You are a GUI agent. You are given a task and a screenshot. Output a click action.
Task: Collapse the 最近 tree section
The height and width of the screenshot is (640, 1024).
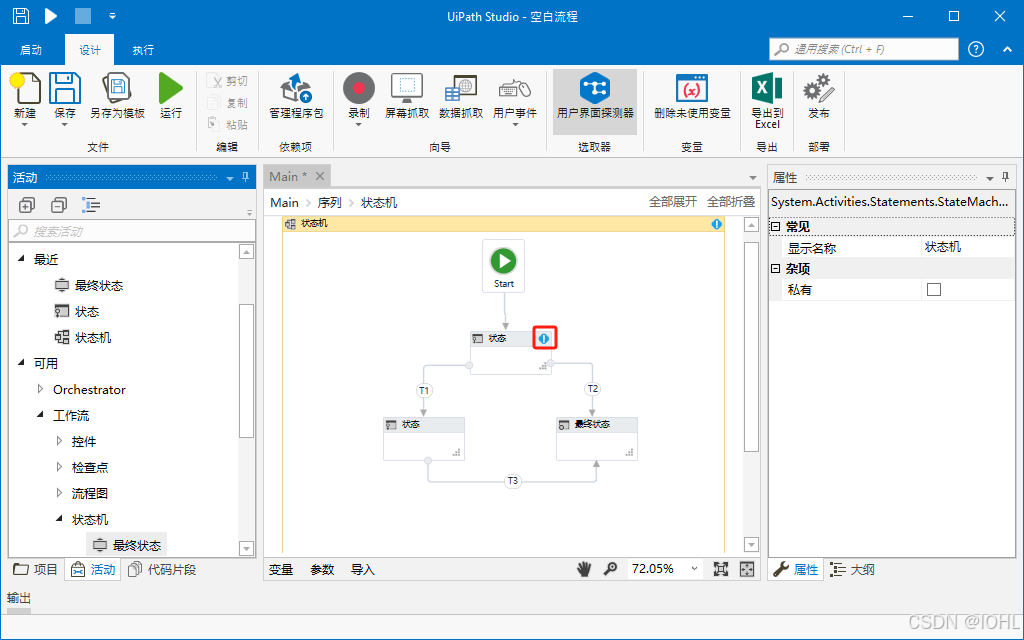click(21, 259)
